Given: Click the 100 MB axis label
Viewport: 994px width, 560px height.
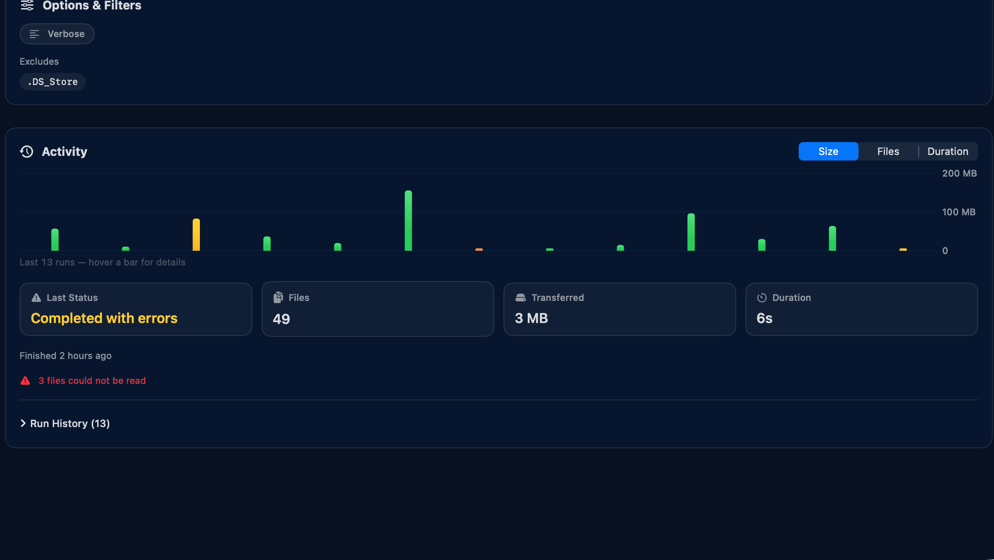Looking at the screenshot, I should coord(958,212).
